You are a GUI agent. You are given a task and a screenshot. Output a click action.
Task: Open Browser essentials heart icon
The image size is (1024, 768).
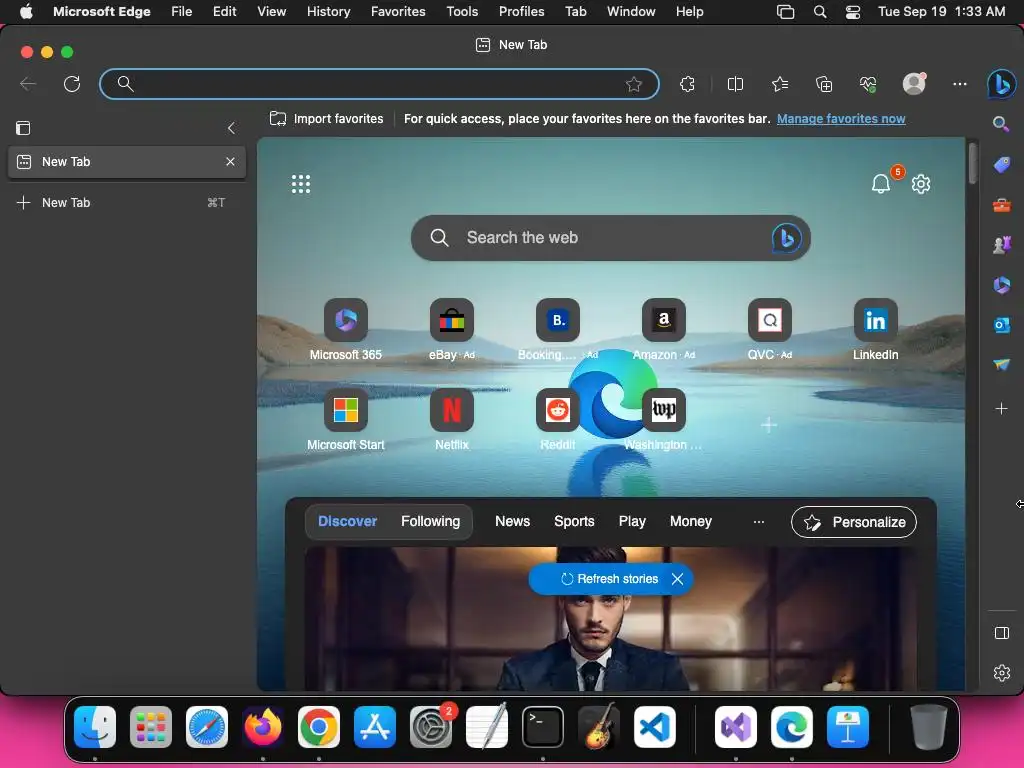[x=868, y=84]
